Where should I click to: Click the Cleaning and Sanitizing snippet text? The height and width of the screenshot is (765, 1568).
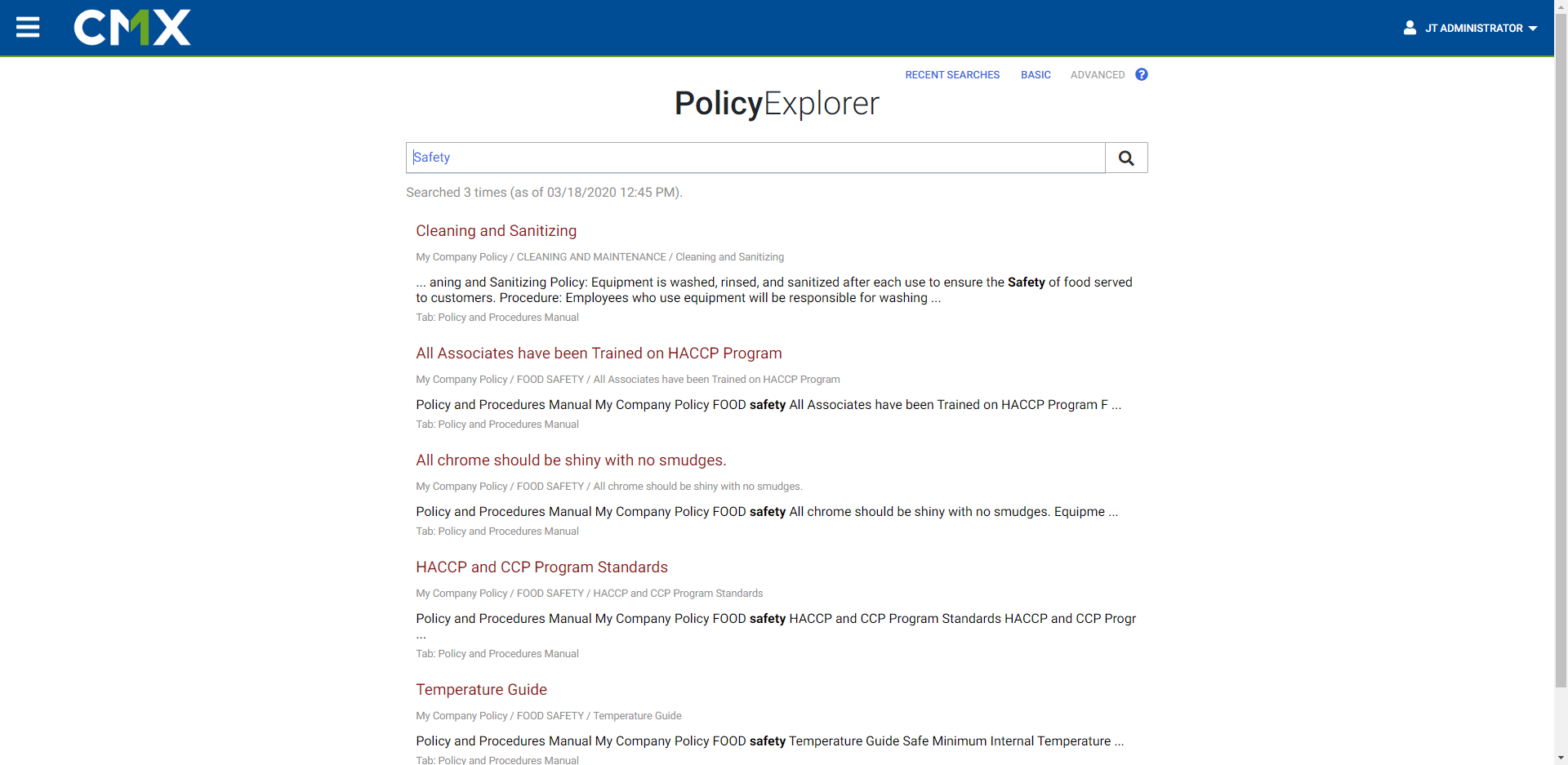coord(773,290)
